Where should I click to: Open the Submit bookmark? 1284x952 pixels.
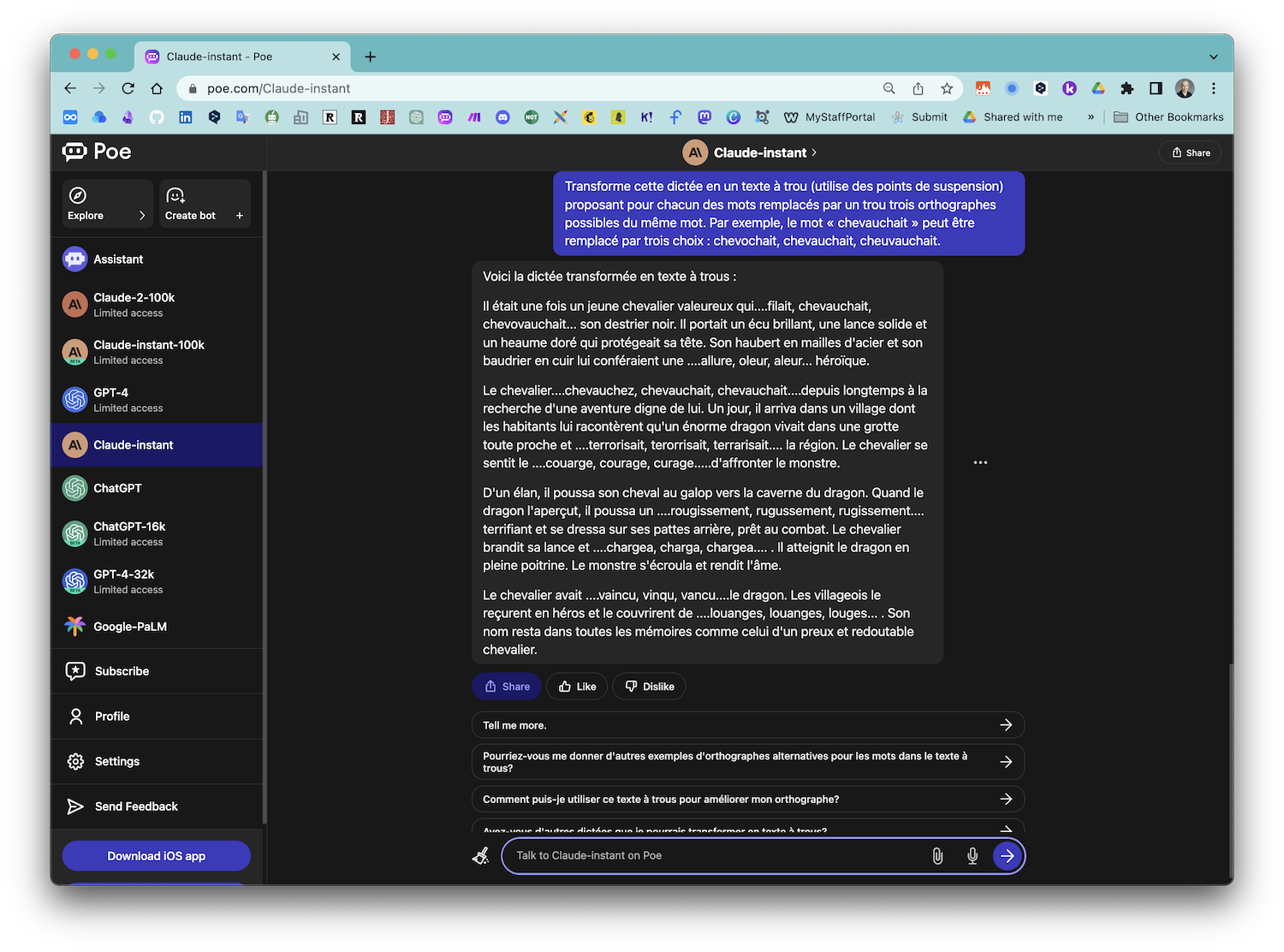click(919, 117)
